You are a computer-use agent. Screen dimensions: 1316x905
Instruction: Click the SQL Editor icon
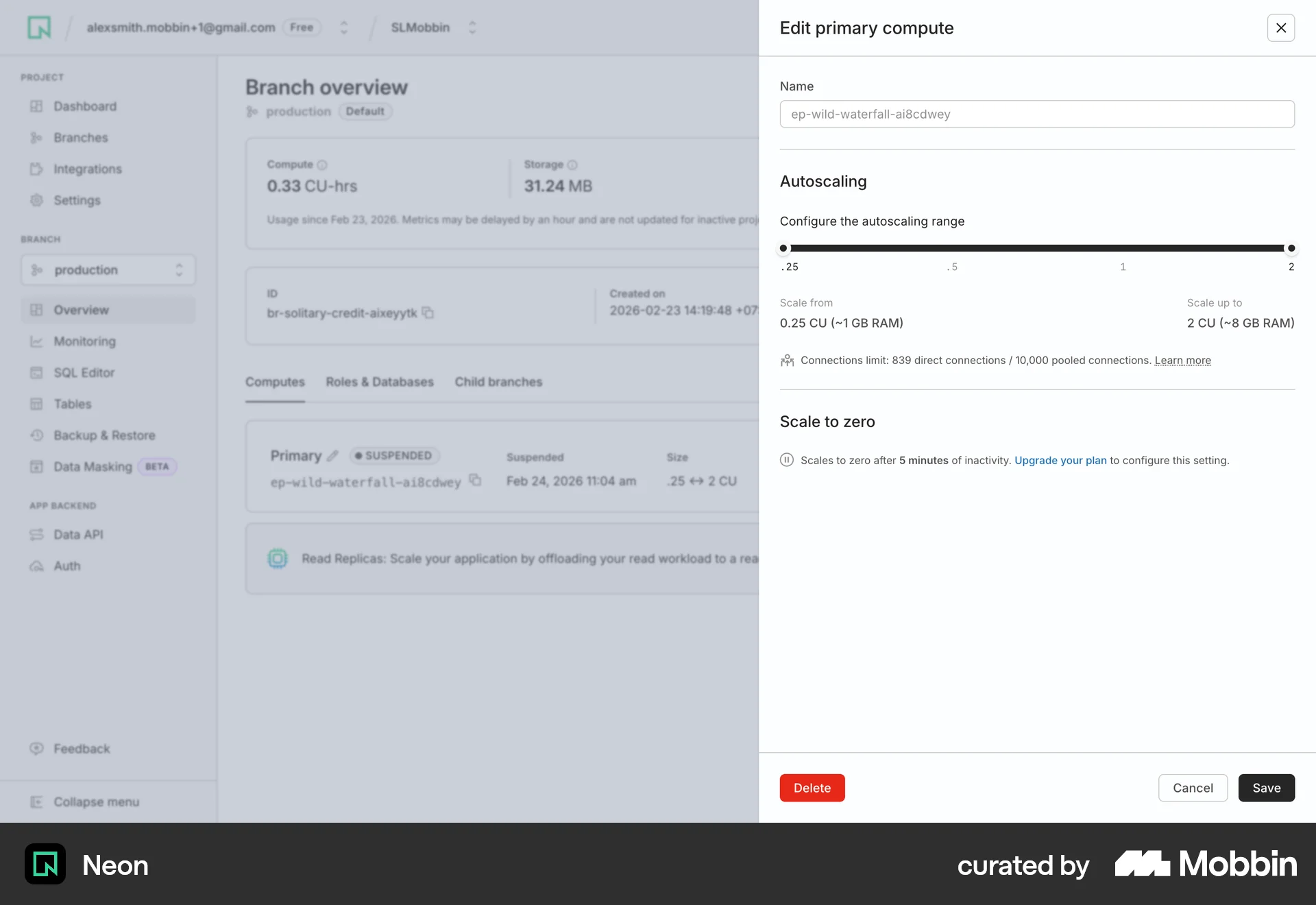[x=36, y=373]
